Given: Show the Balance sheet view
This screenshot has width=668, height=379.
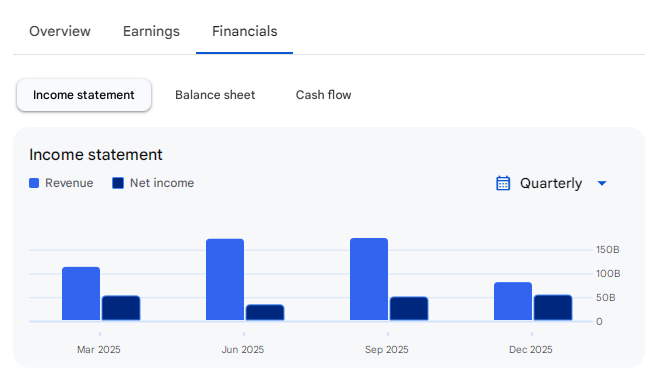Looking at the screenshot, I should (x=215, y=95).
